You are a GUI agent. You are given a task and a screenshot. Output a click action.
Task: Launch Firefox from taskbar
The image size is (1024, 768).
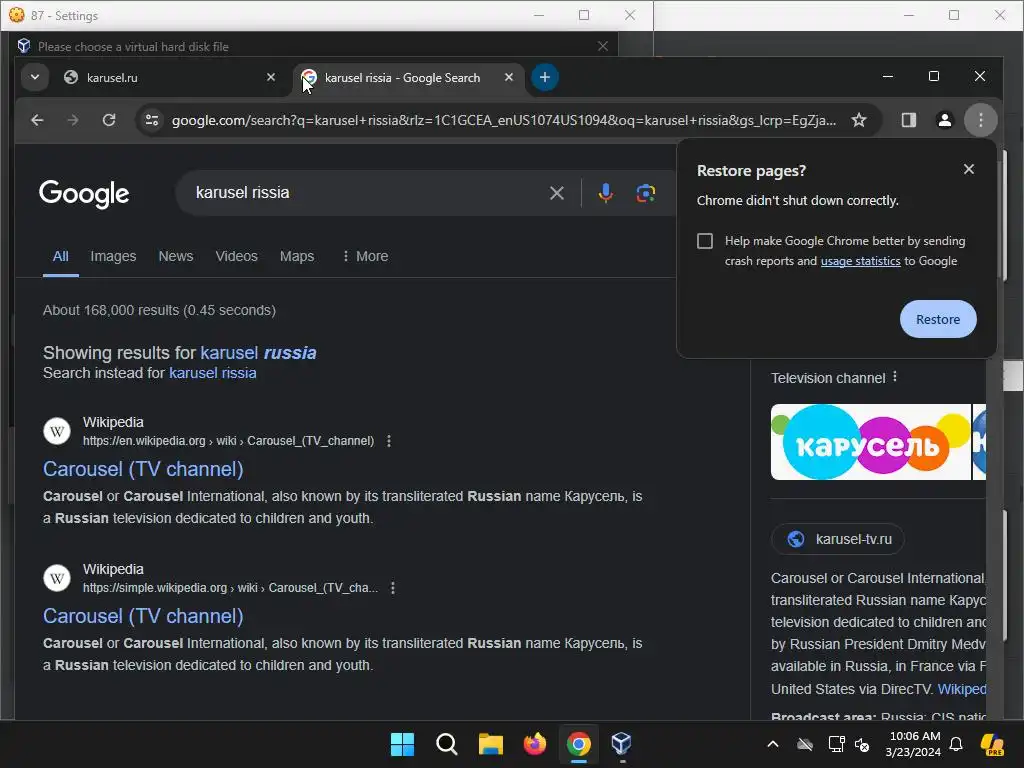click(535, 744)
